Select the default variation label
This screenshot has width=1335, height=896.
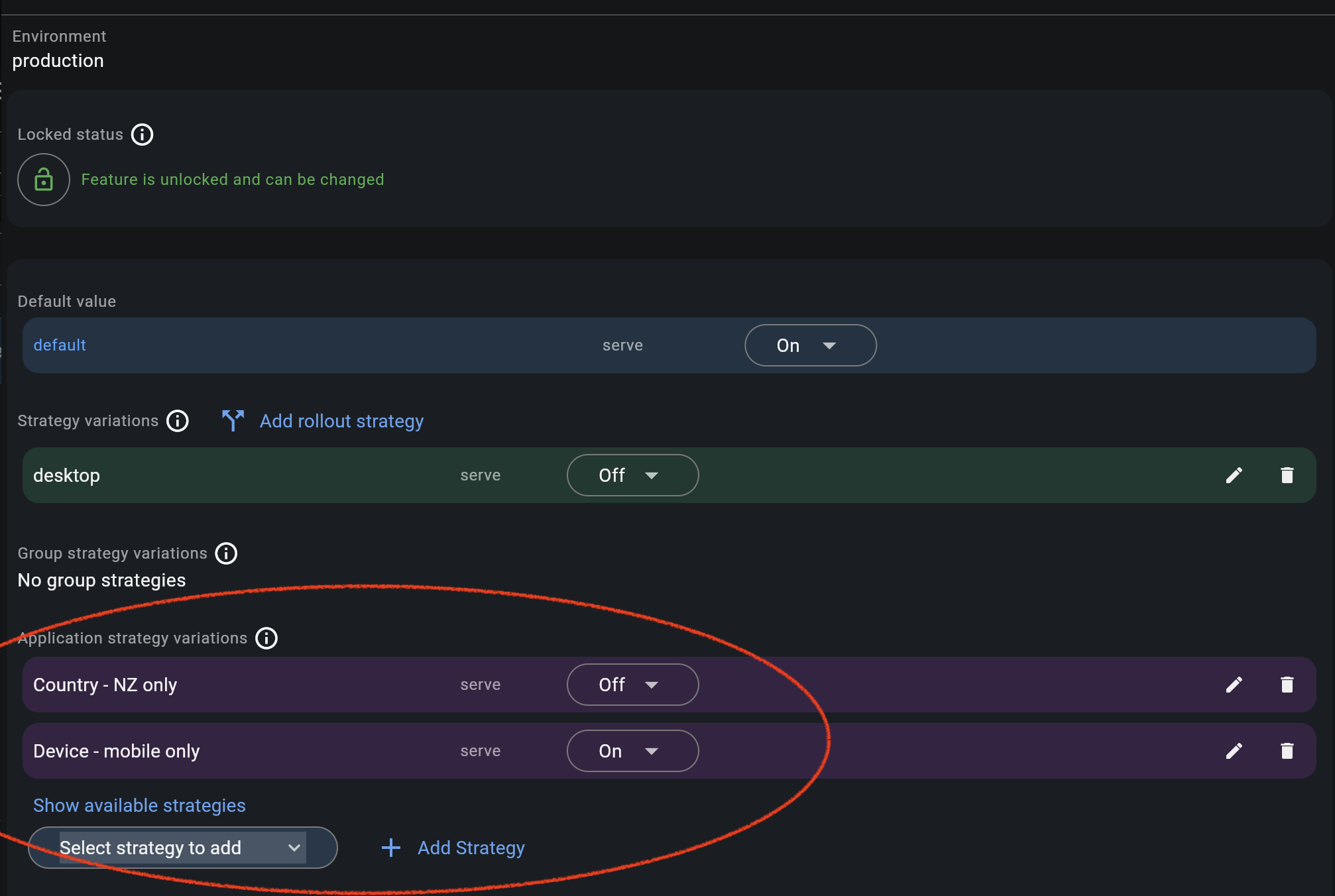[x=60, y=345]
